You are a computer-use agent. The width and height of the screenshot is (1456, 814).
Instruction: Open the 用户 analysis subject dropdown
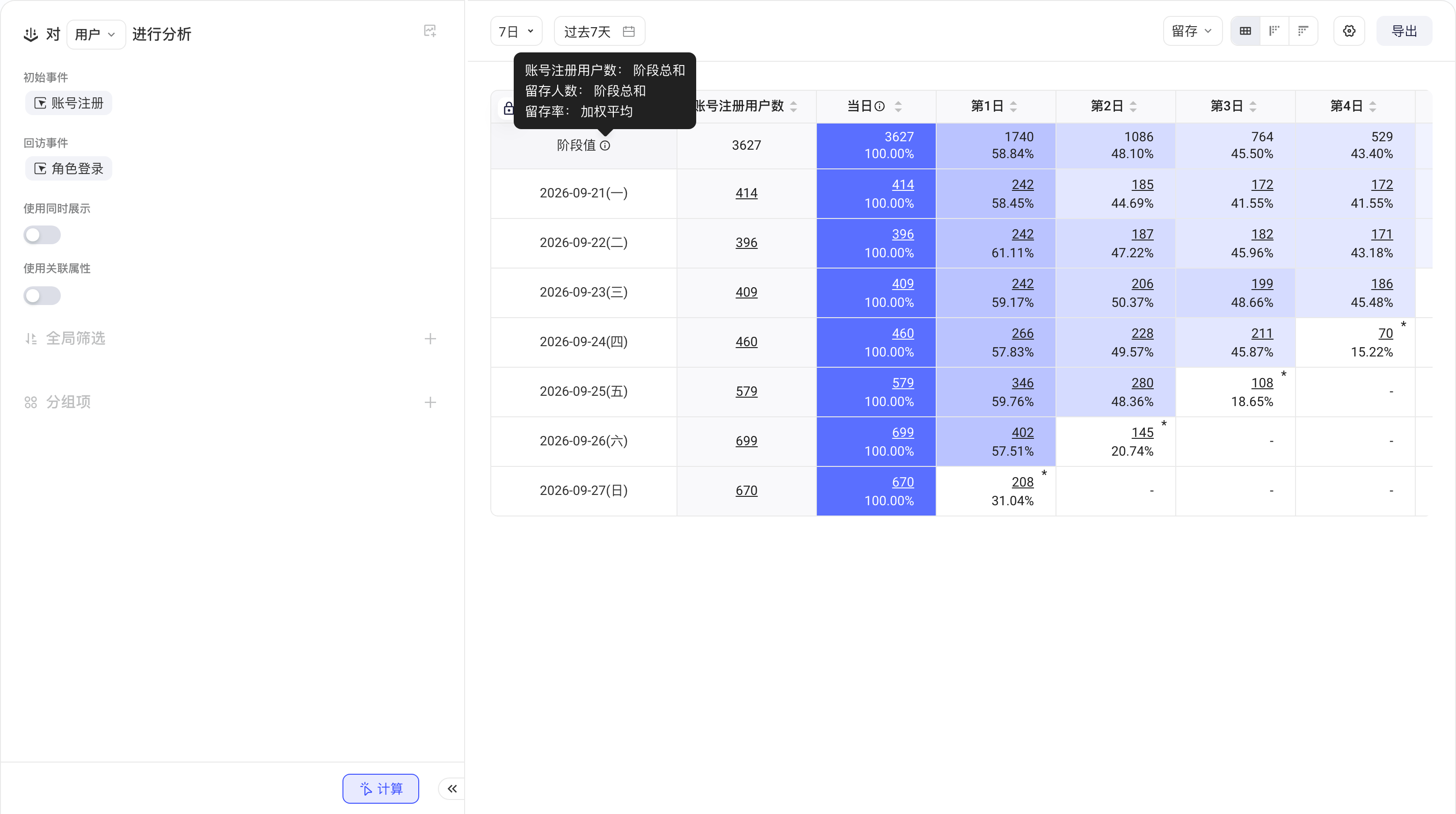pos(95,35)
